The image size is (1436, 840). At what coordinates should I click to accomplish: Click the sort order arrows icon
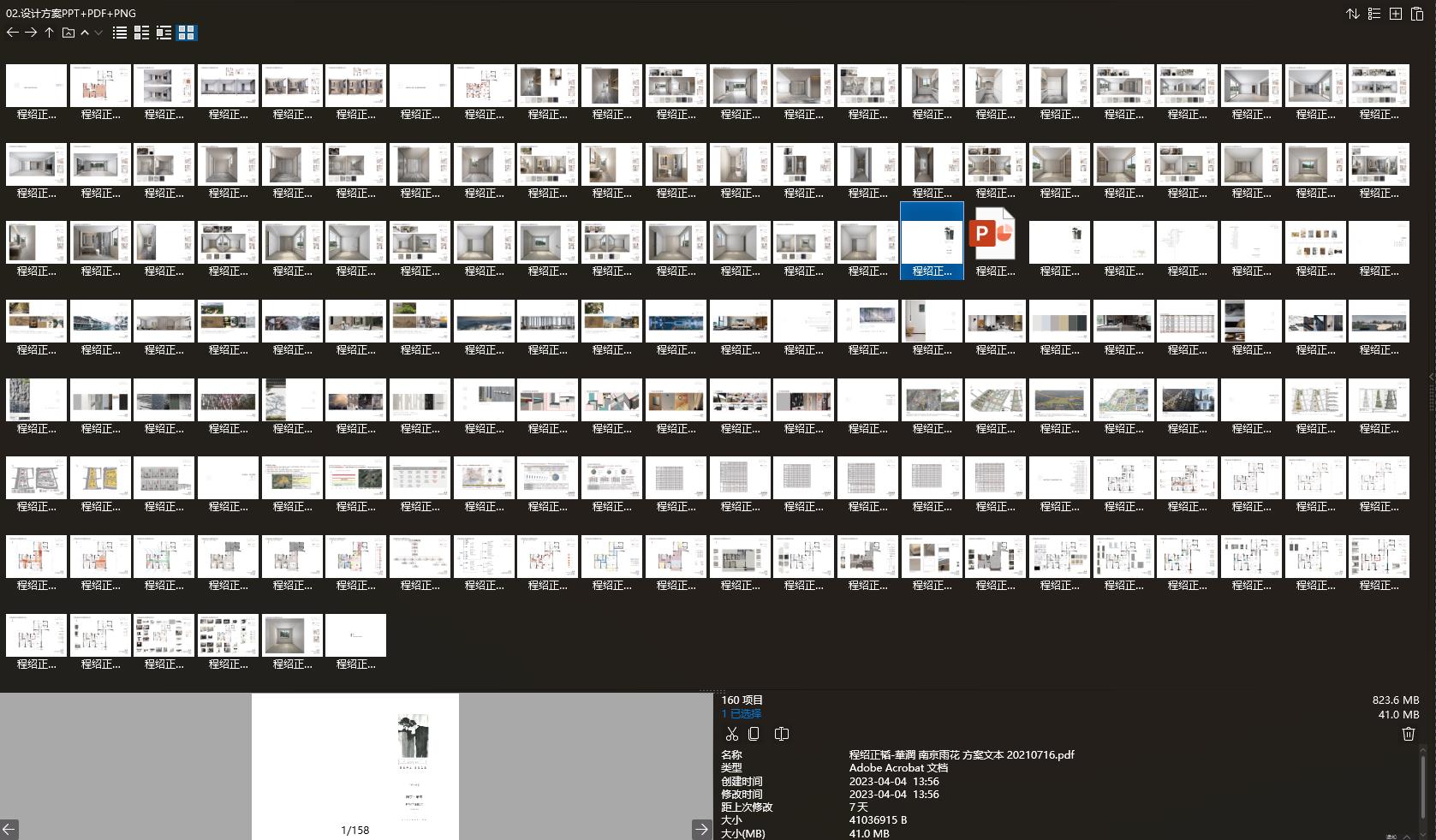pyautogui.click(x=1353, y=14)
